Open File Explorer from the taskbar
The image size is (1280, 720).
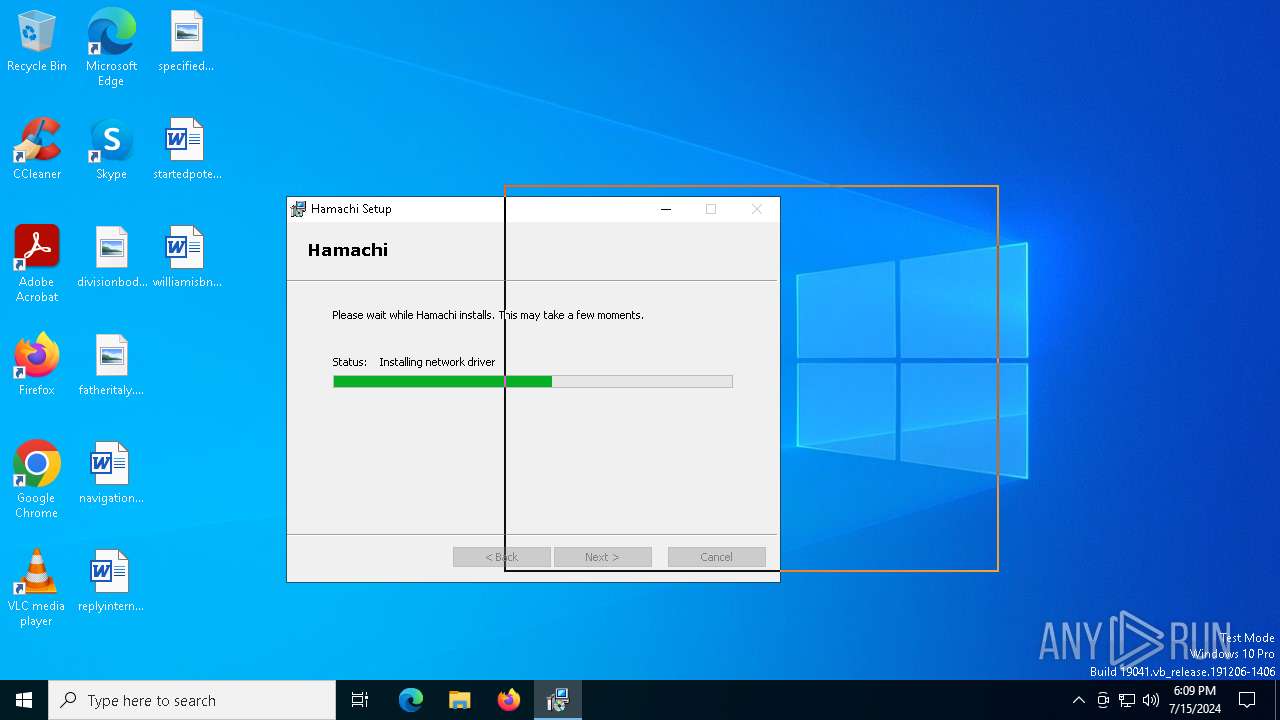pos(460,700)
